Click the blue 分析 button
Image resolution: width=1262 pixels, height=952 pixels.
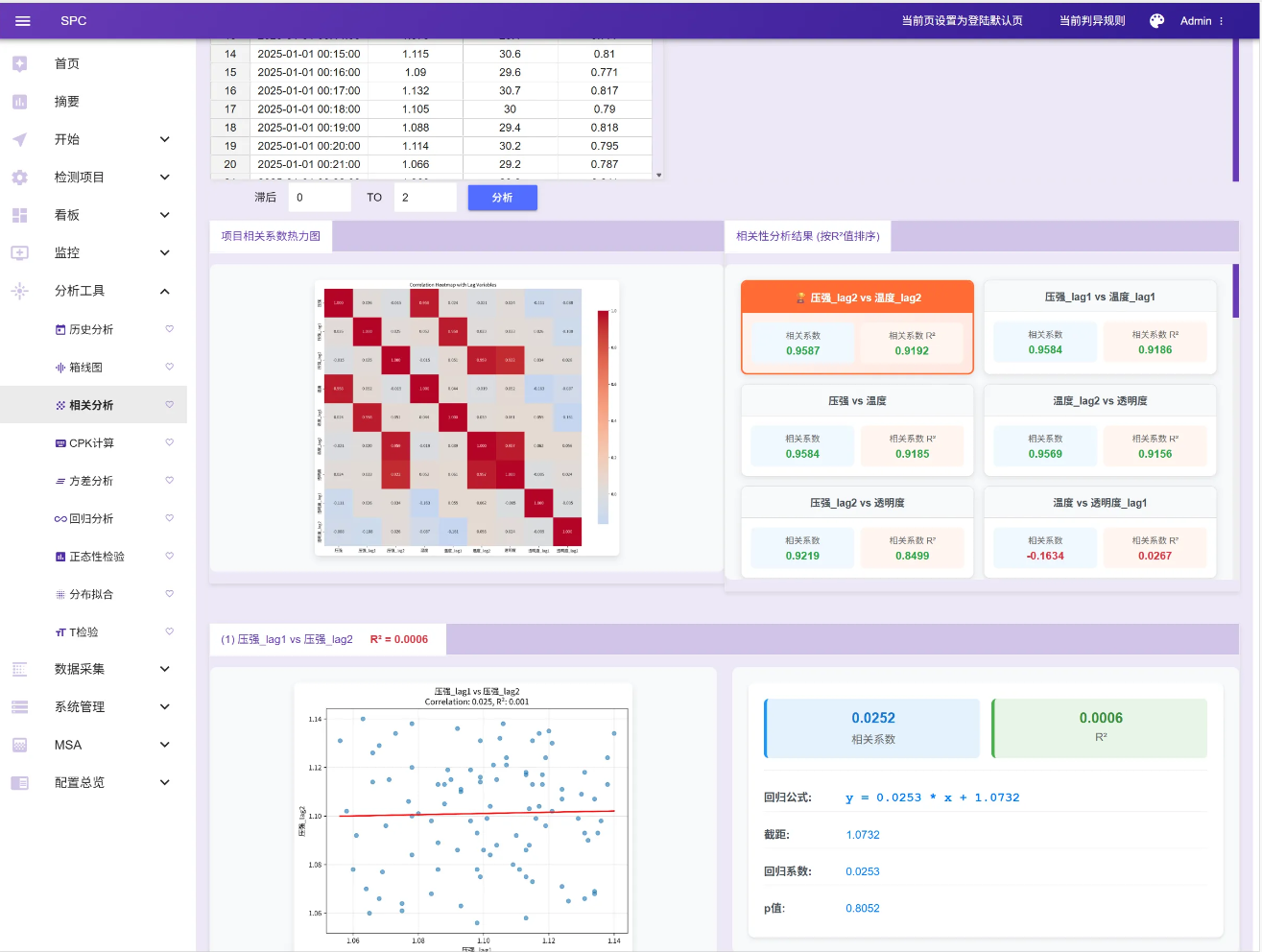(502, 198)
